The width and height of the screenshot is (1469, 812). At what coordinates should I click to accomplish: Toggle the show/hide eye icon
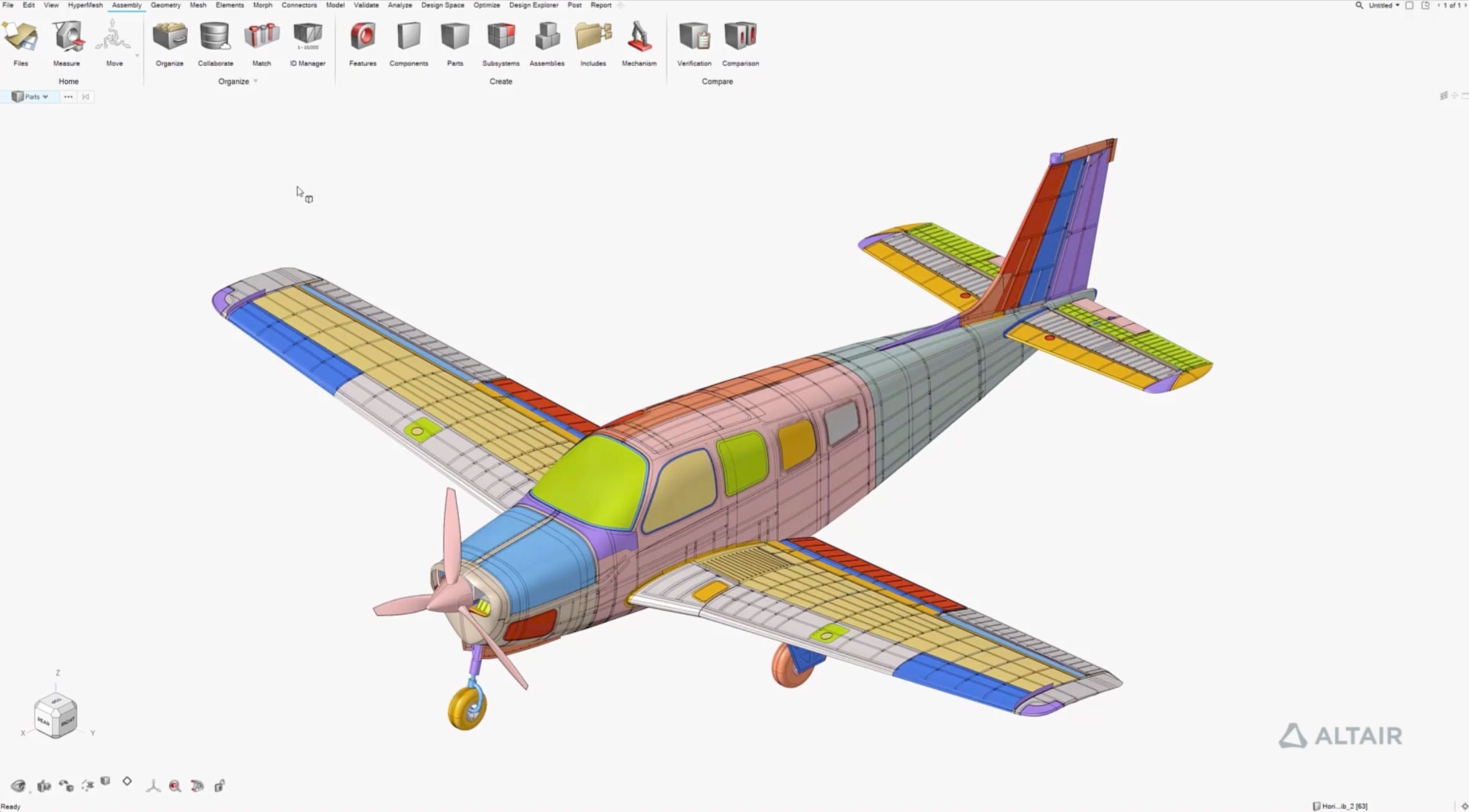(x=18, y=786)
